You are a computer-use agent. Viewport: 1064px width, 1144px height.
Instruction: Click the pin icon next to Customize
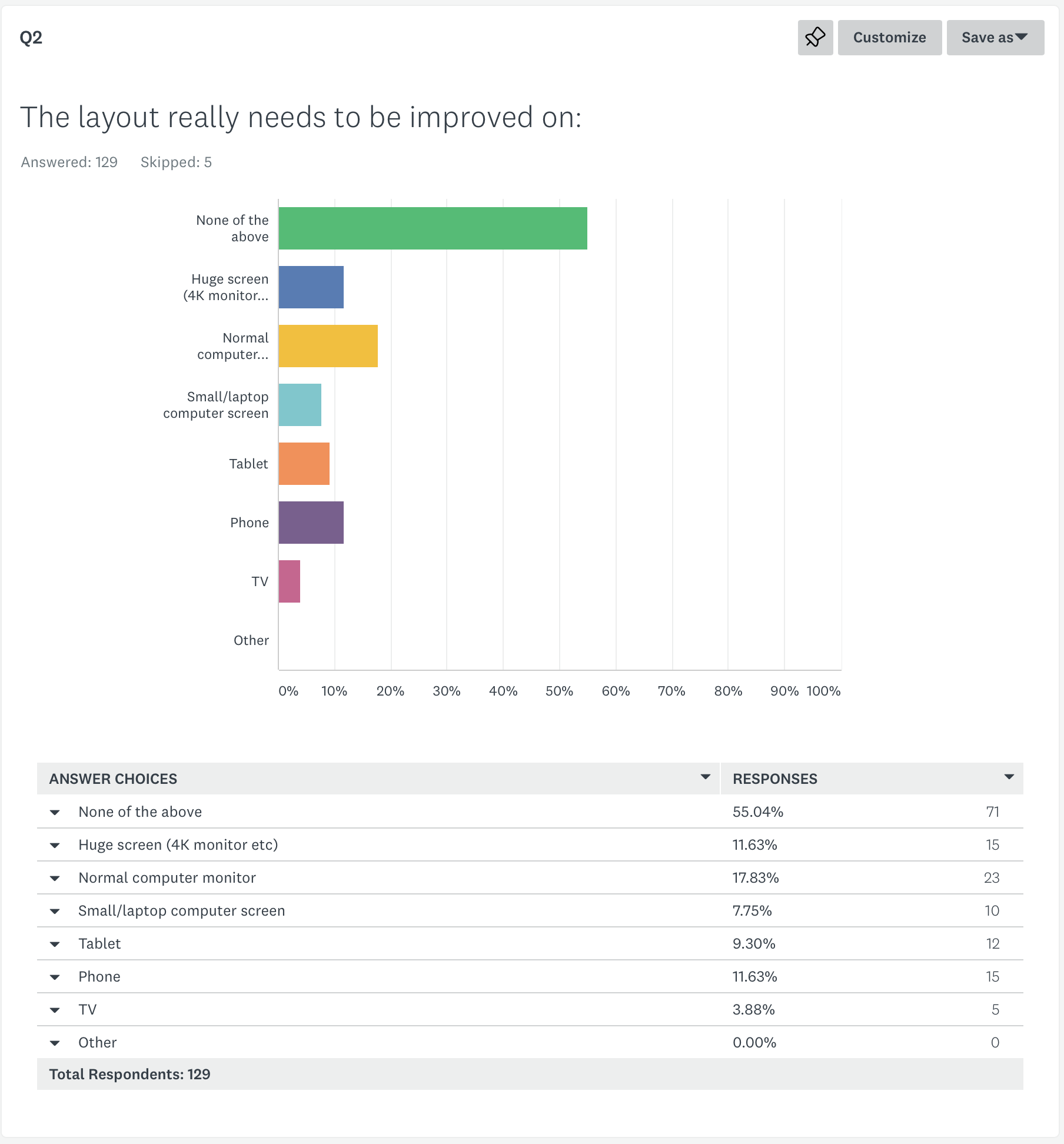815,38
